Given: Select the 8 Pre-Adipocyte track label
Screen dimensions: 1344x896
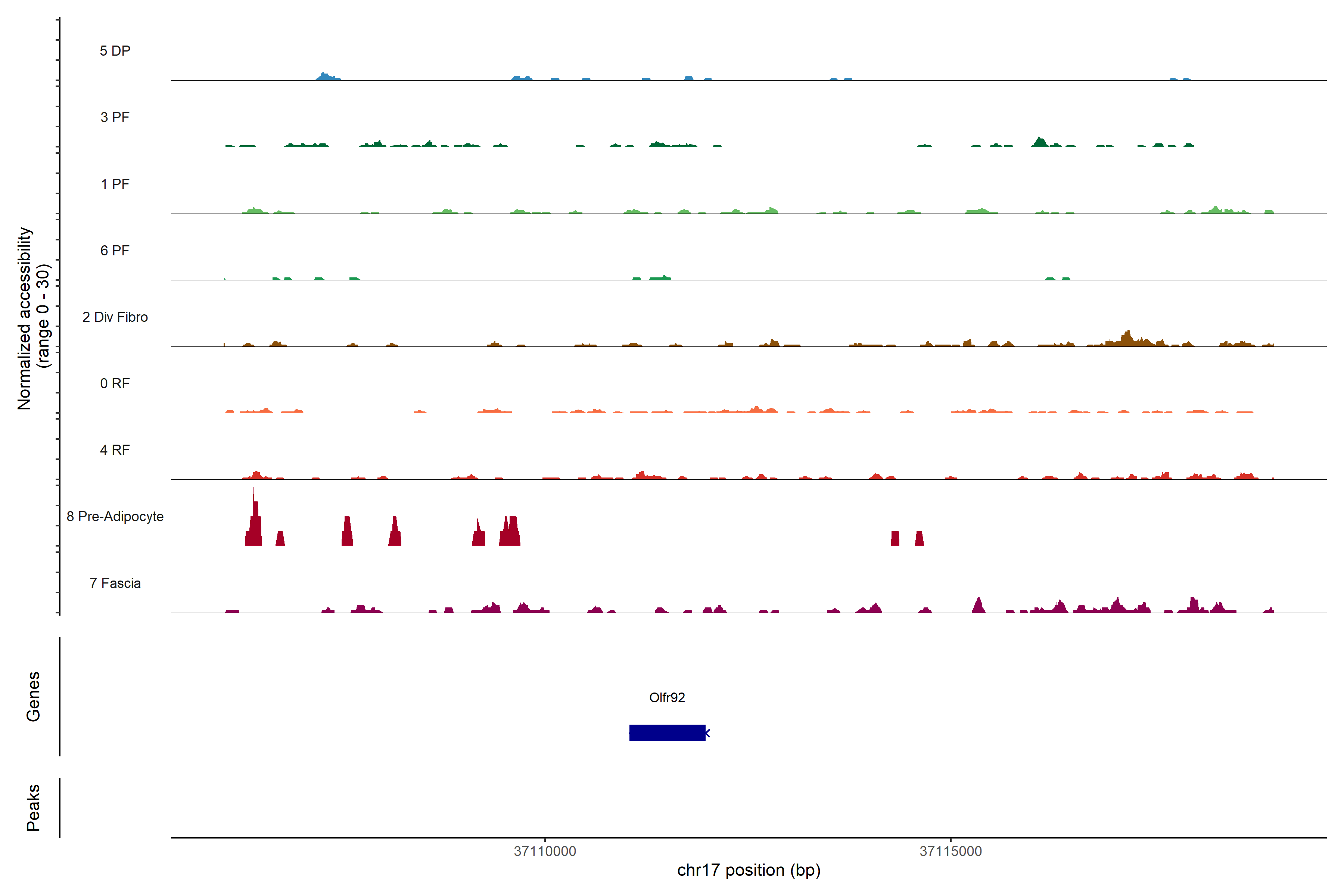Looking at the screenshot, I should coord(115,517).
